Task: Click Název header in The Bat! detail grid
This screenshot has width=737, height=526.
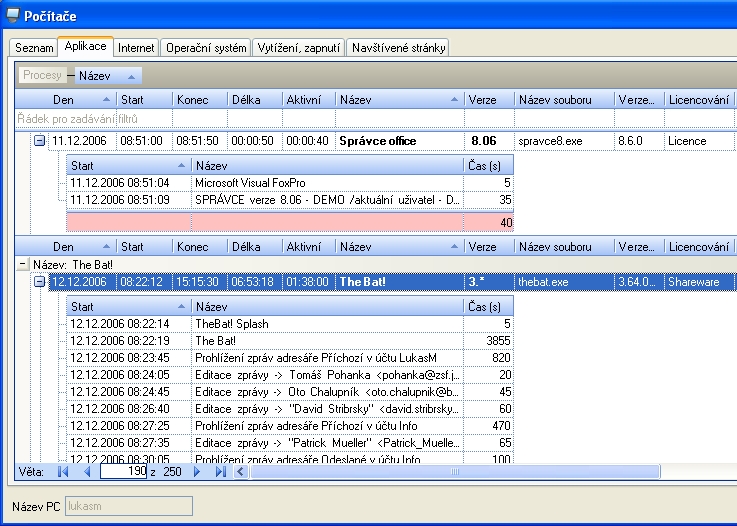Action: click(327, 306)
